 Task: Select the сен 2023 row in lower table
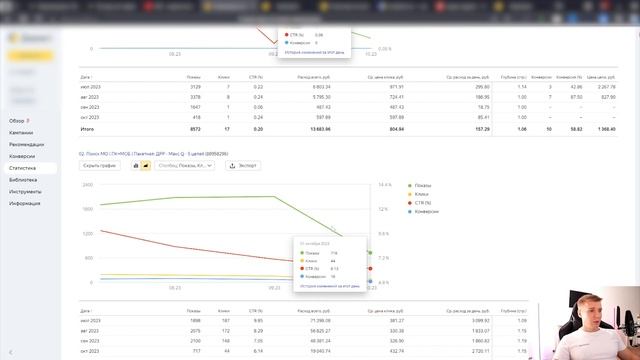click(x=303, y=341)
